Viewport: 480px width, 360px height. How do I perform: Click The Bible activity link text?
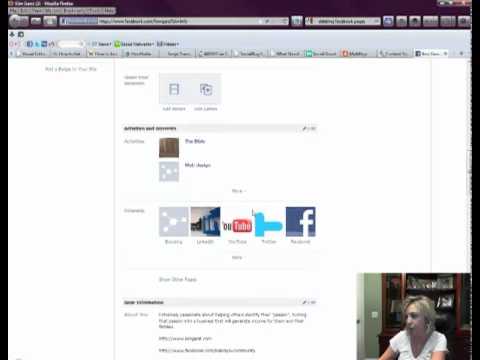pos(195,141)
